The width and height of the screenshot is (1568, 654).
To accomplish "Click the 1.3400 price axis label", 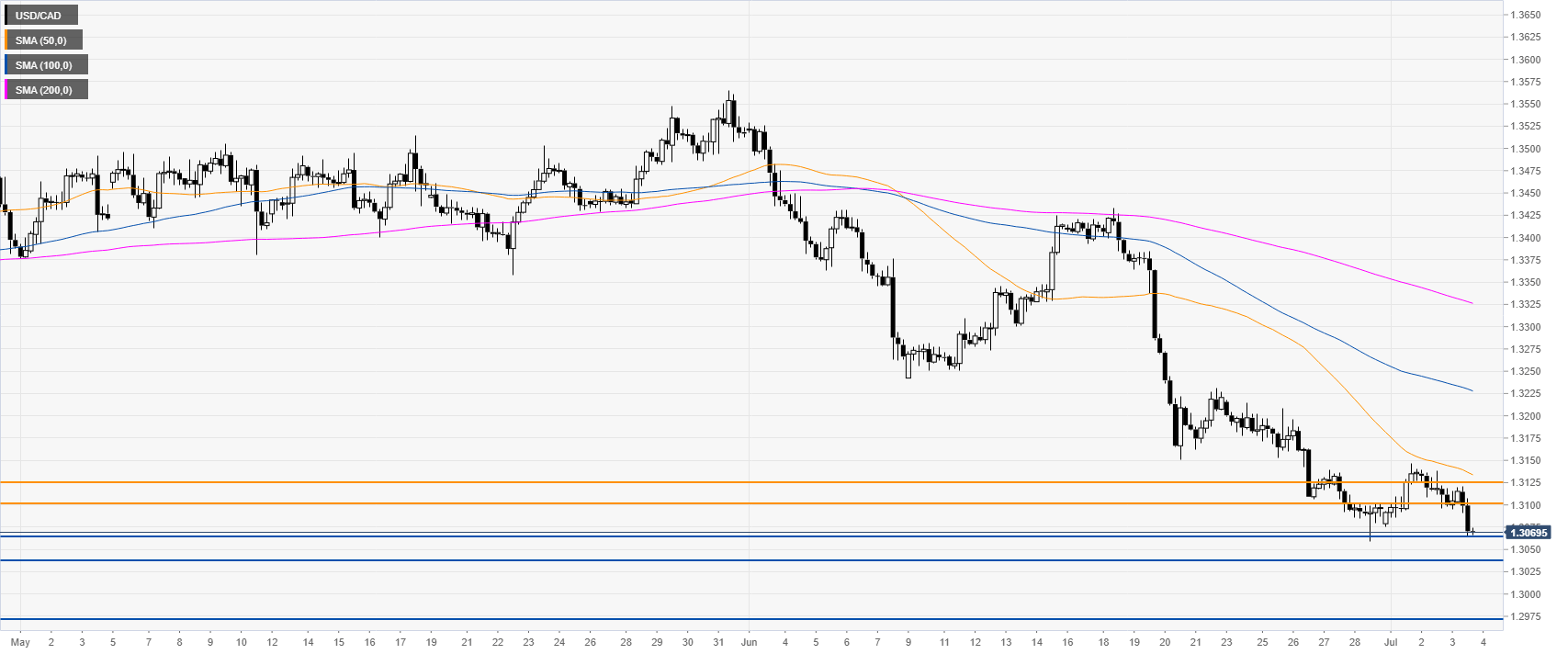I will tap(1526, 238).
